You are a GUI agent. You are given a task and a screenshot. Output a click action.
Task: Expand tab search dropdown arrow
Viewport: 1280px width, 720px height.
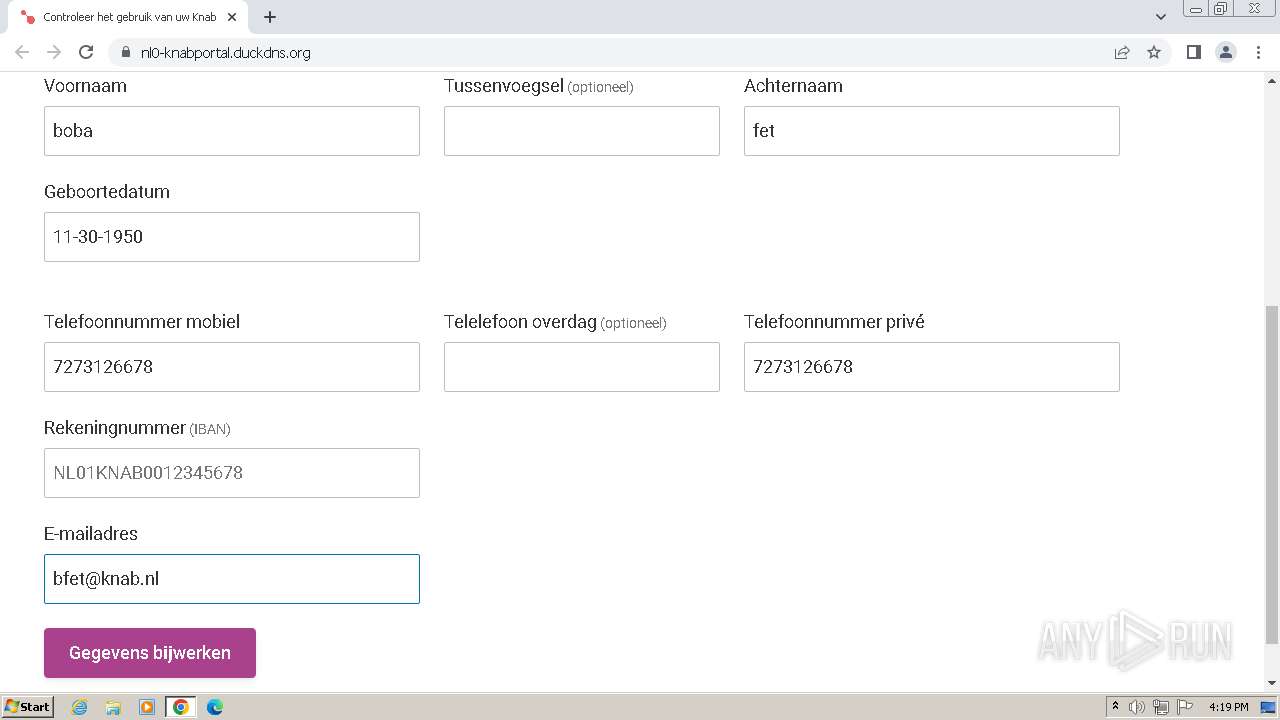1161,17
